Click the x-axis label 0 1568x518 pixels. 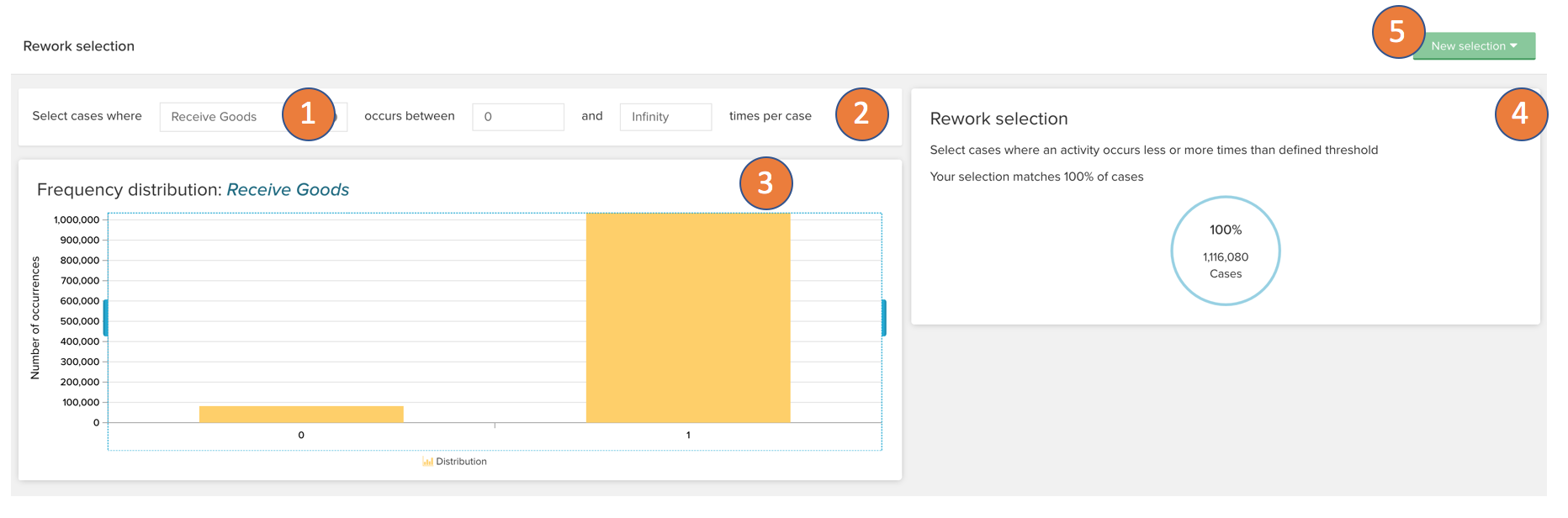[x=301, y=436]
